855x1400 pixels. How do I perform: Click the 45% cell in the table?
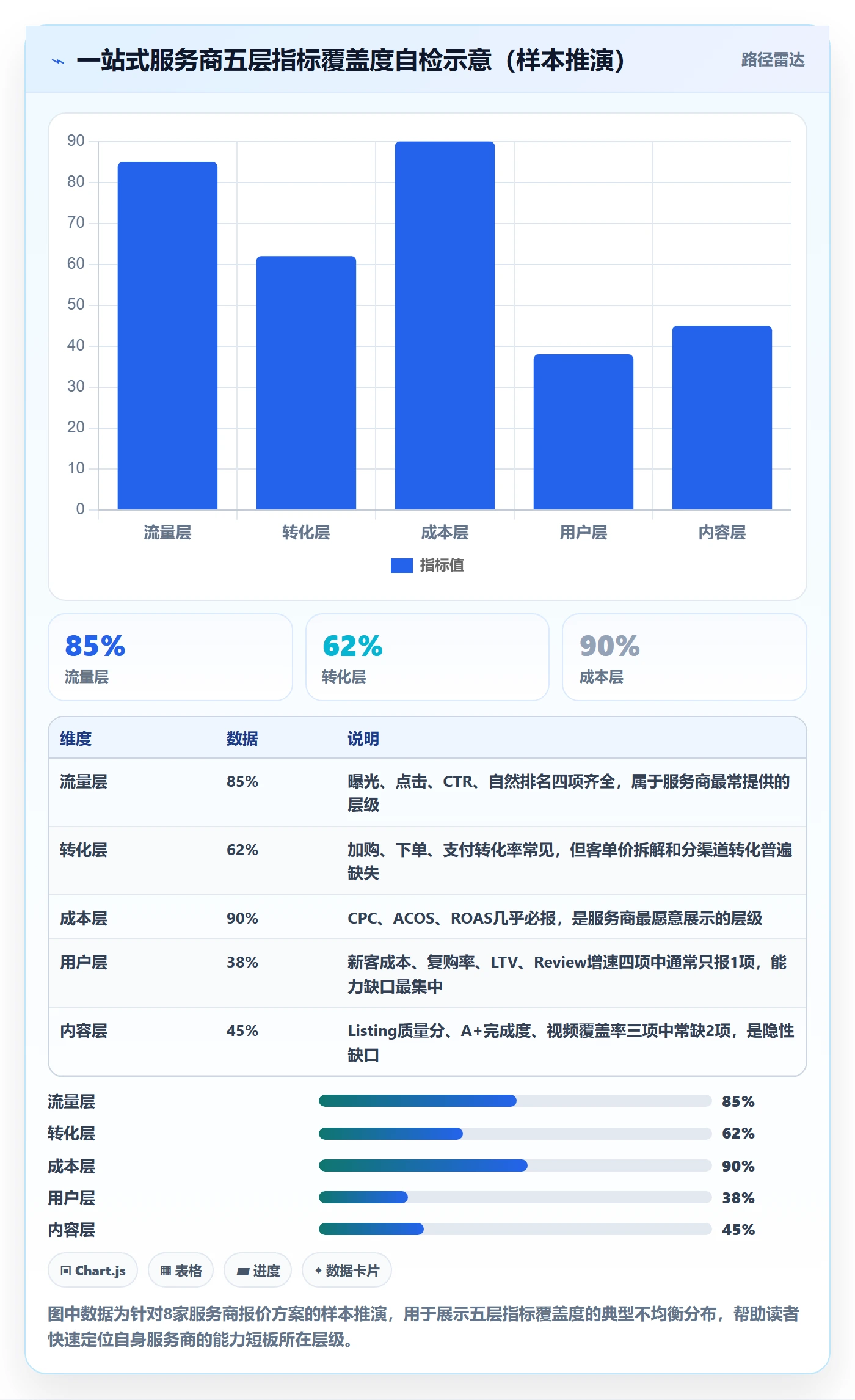(242, 1031)
